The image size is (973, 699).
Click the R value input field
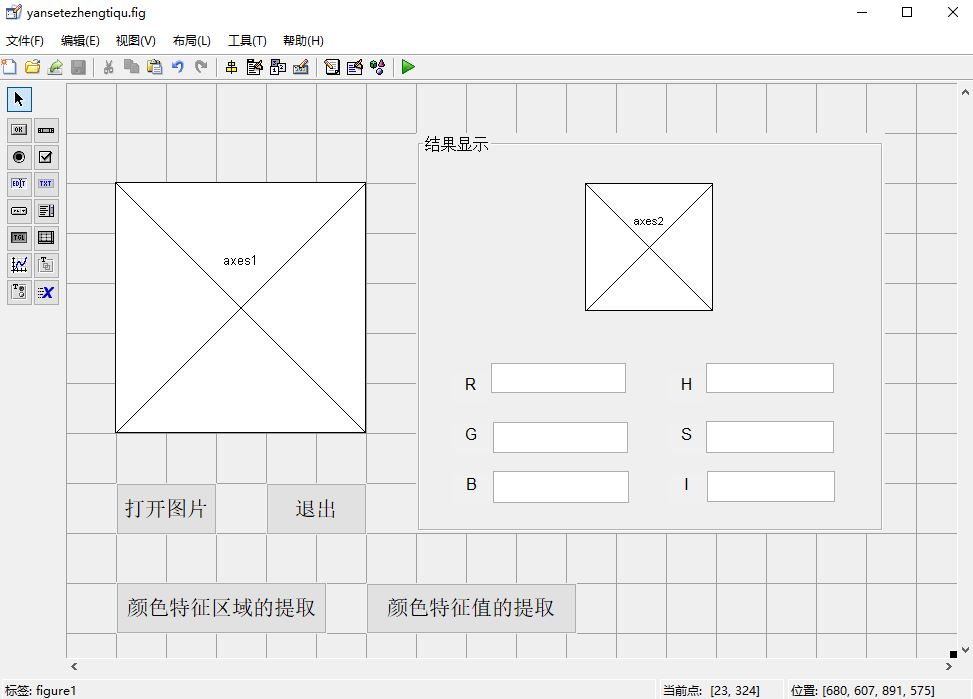tap(558, 378)
